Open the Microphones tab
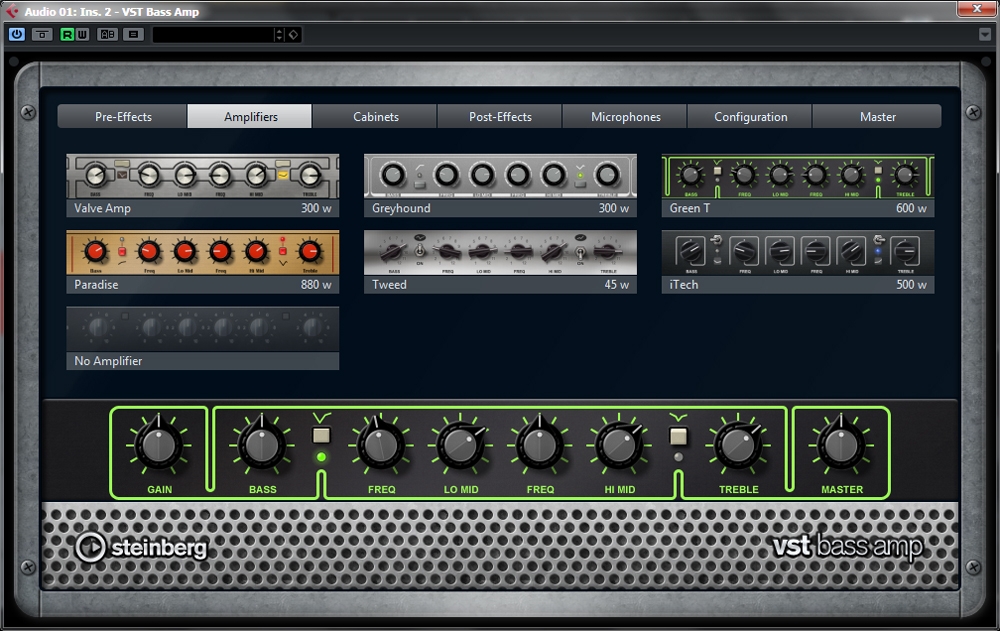The width and height of the screenshot is (1000, 631). pyautogui.click(x=625, y=117)
